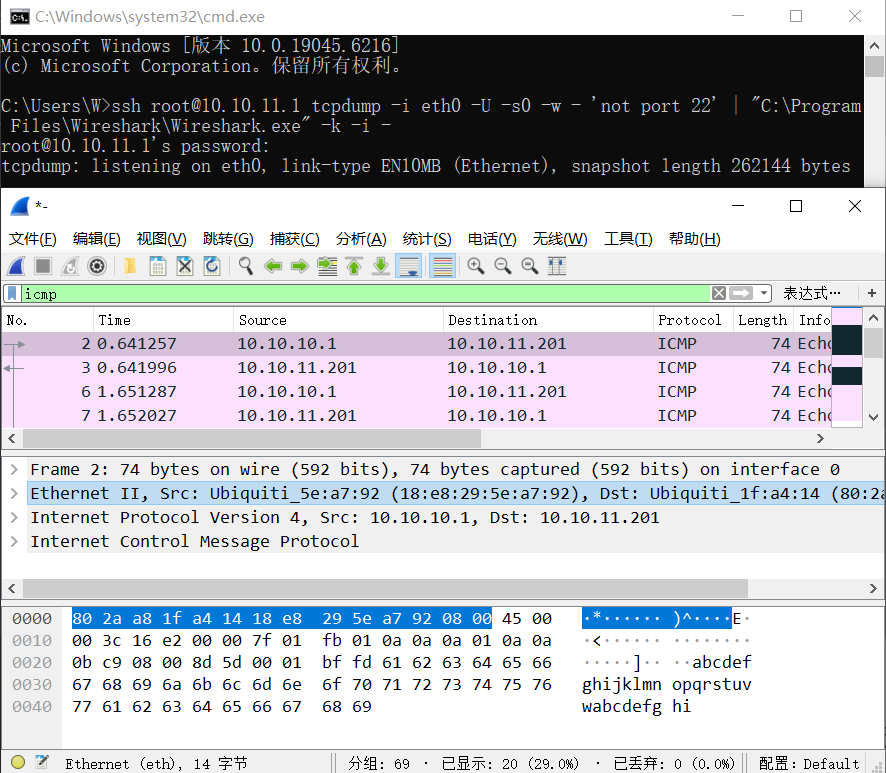Click hex offset row 0020 bytes

pyautogui.click(x=312, y=662)
